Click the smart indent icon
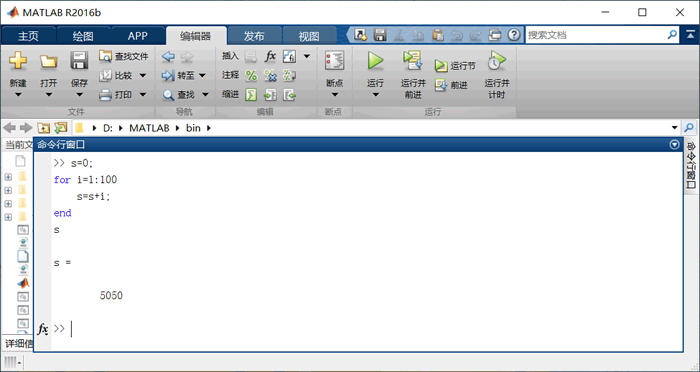The image size is (700, 372). point(251,95)
